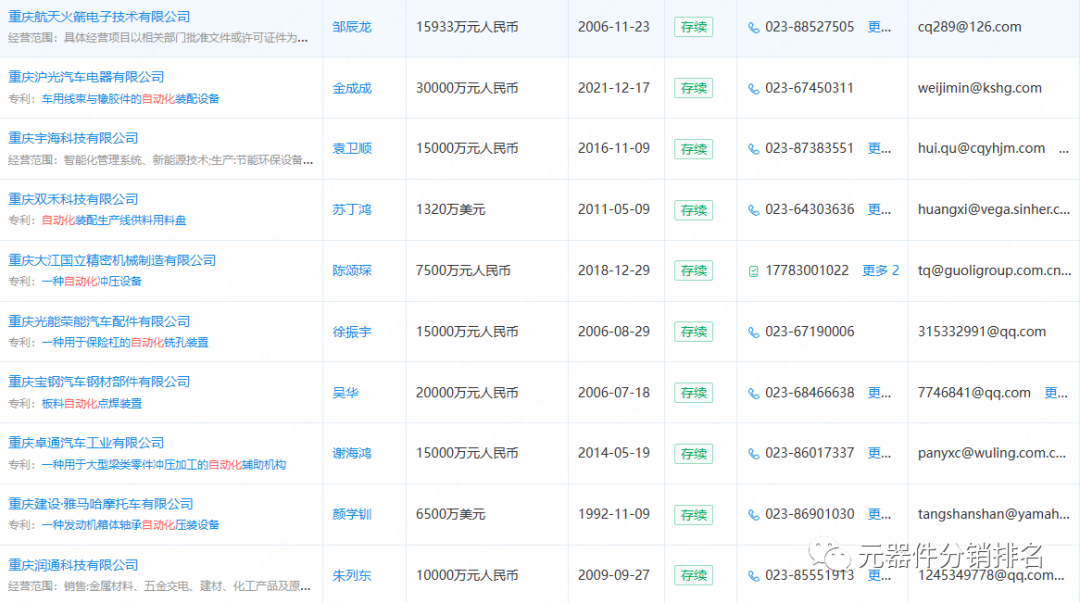Image resolution: width=1080 pixels, height=603 pixels.
Task: Open legal representative 颜学钏
Action: point(352,514)
